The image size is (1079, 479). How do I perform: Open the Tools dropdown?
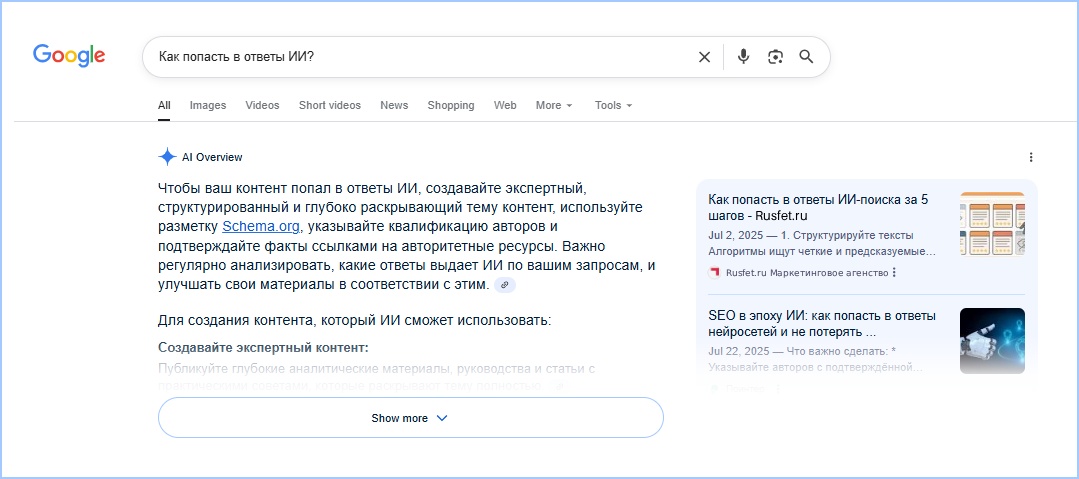[x=614, y=105]
